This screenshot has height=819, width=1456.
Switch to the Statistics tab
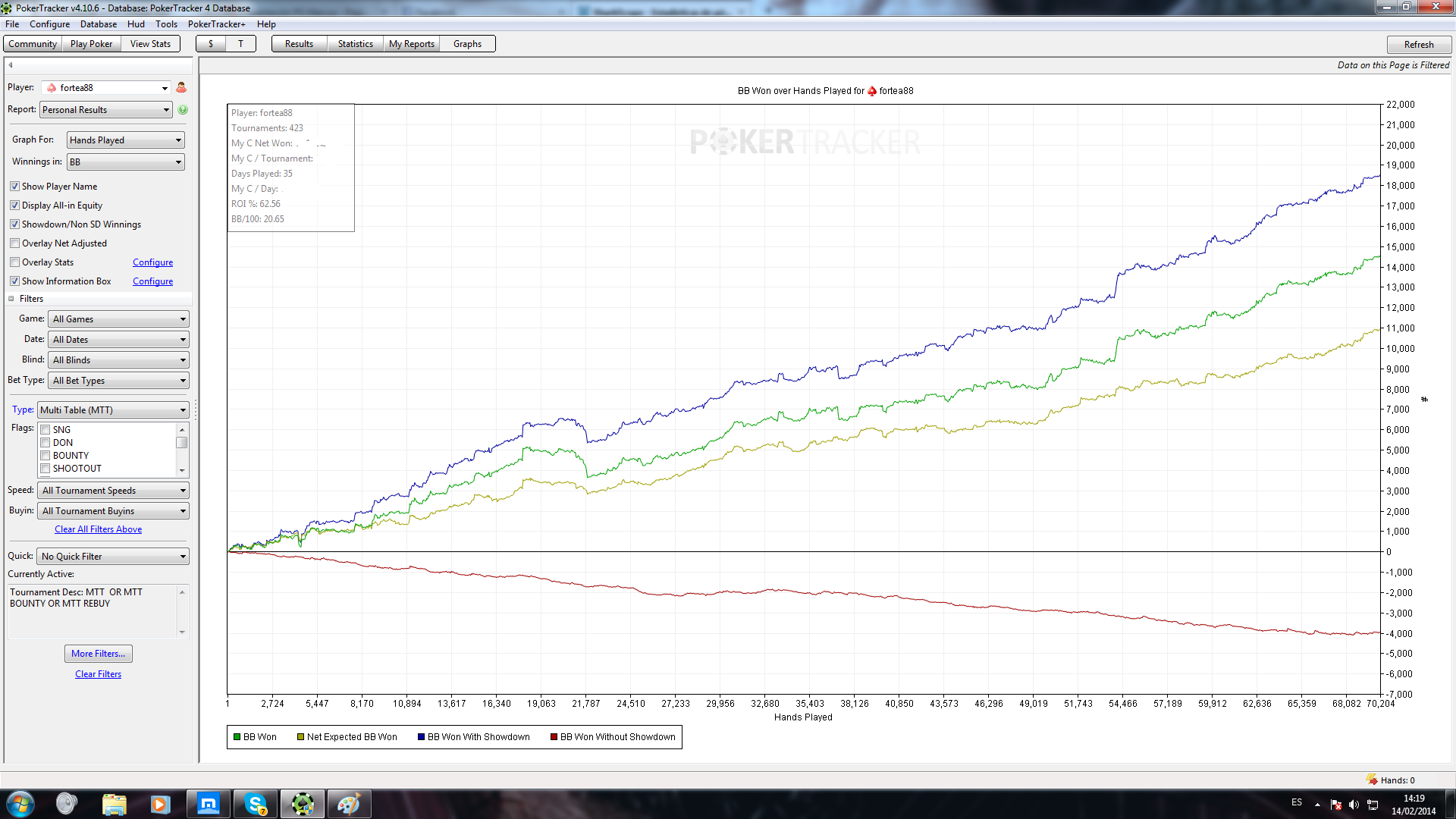pyautogui.click(x=356, y=44)
